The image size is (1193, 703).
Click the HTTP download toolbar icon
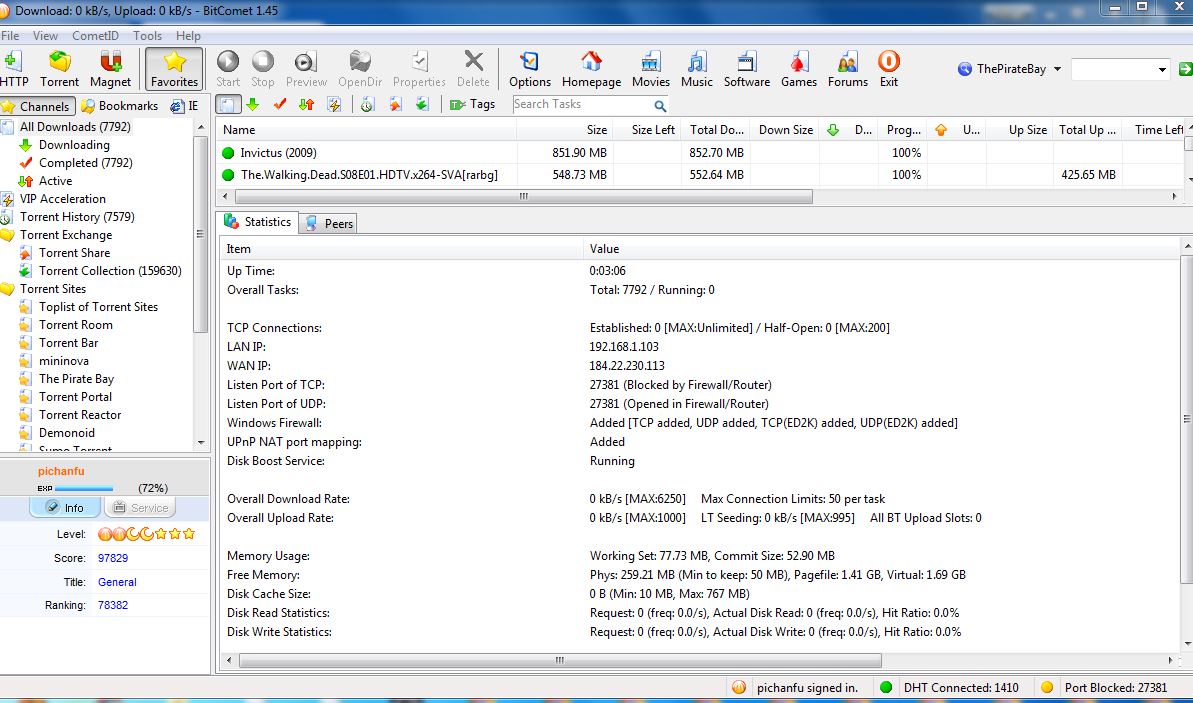point(13,68)
